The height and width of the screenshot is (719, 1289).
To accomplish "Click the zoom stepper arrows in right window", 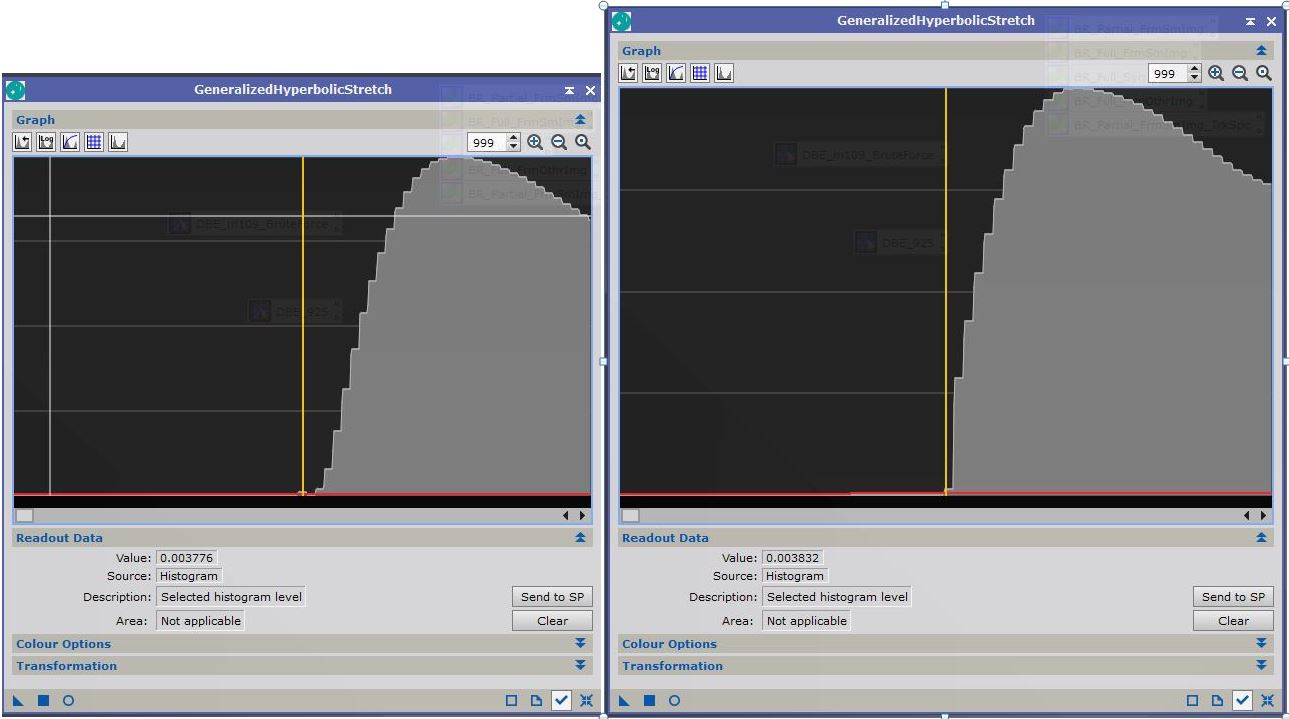I will (x=1194, y=74).
